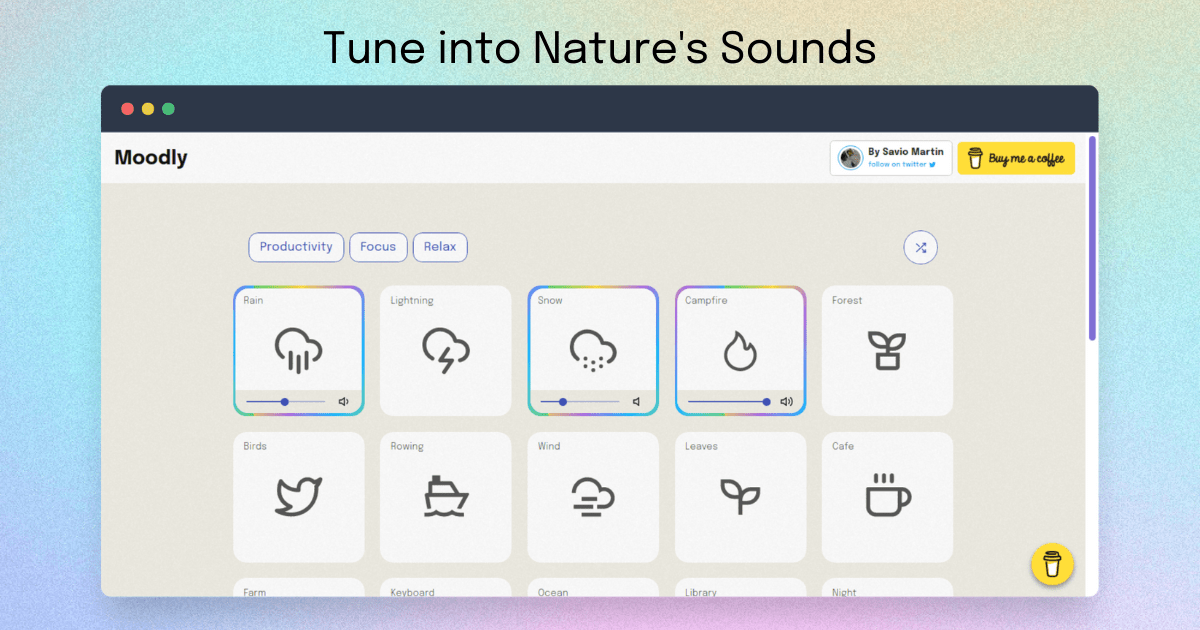The width and height of the screenshot is (1200, 630).
Task: Mute the Rain volume speaker icon
Action: (343, 402)
